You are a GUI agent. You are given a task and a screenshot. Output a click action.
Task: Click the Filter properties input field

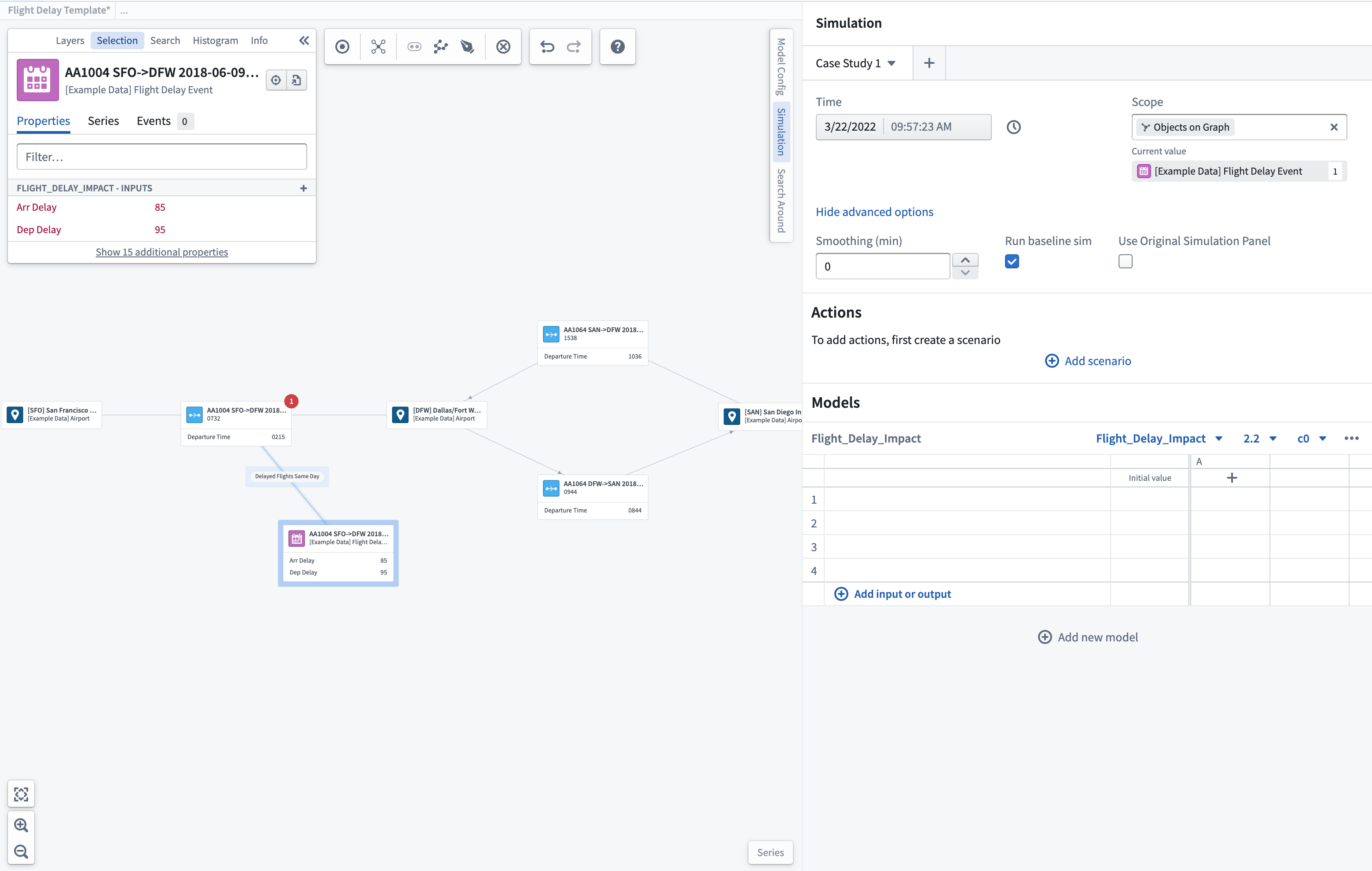(162, 157)
